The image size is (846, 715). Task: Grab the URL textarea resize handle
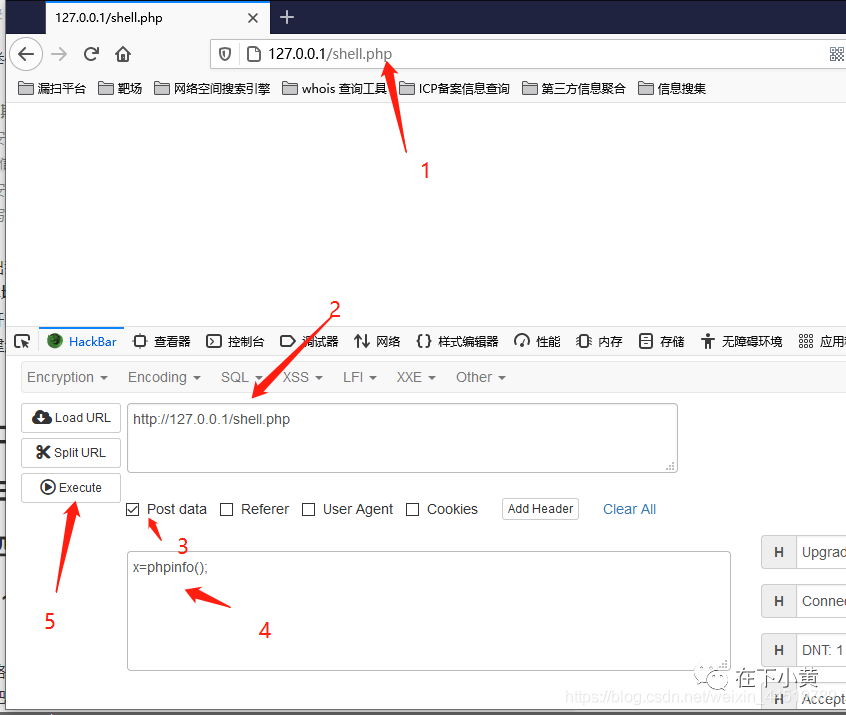(x=671, y=466)
